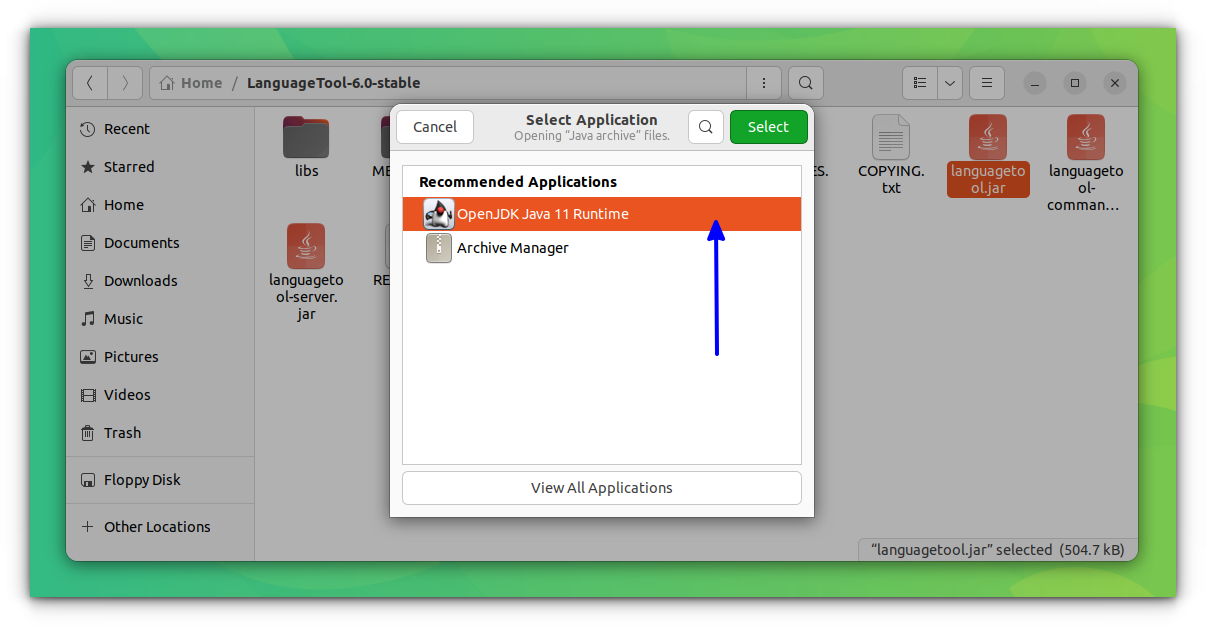Viewport: 1206px width, 629px height.
Task: Click the search icon inside the Select Application dialog
Action: 706,127
